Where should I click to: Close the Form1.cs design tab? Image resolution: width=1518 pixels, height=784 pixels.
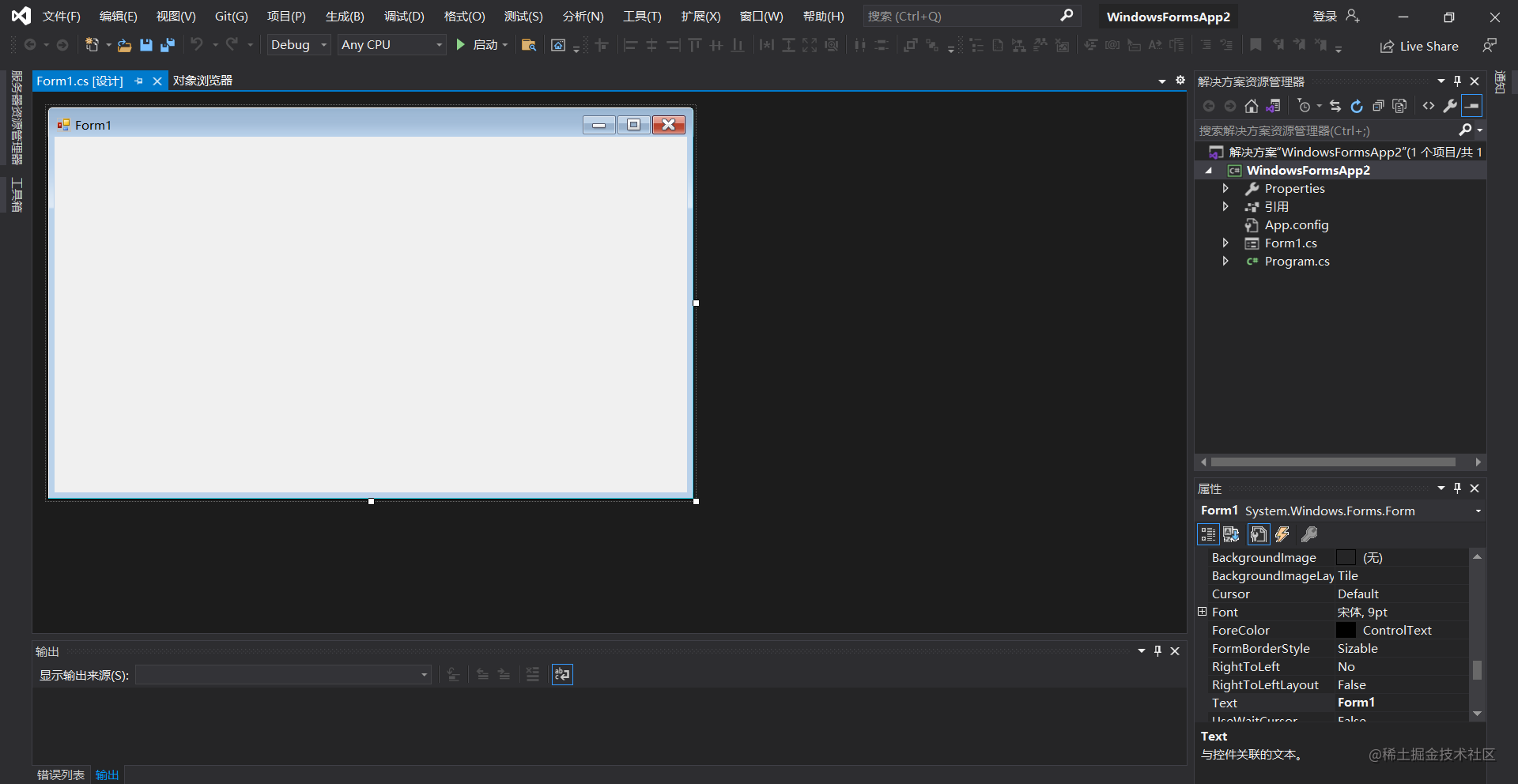pos(157,81)
